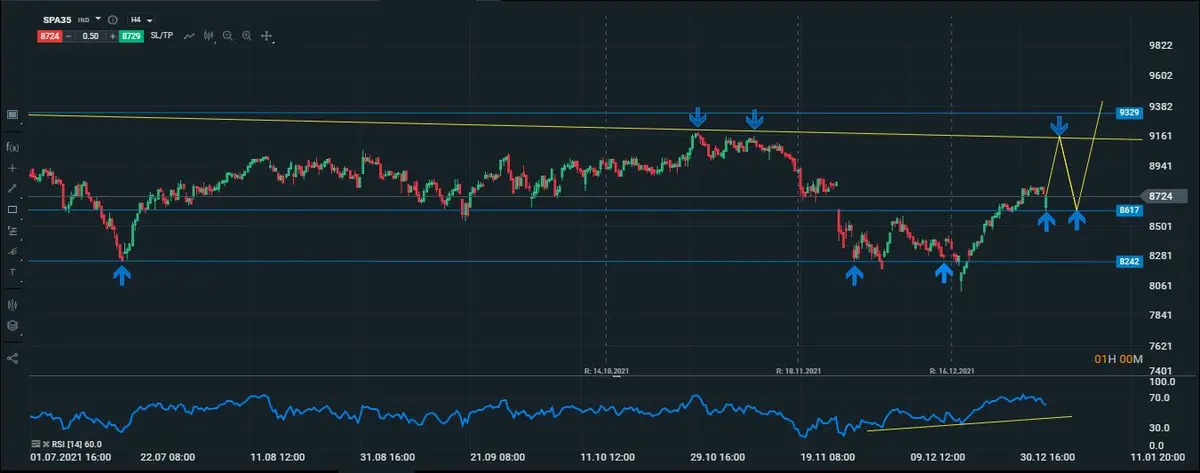Click the 0.50 volume input field

89,35
